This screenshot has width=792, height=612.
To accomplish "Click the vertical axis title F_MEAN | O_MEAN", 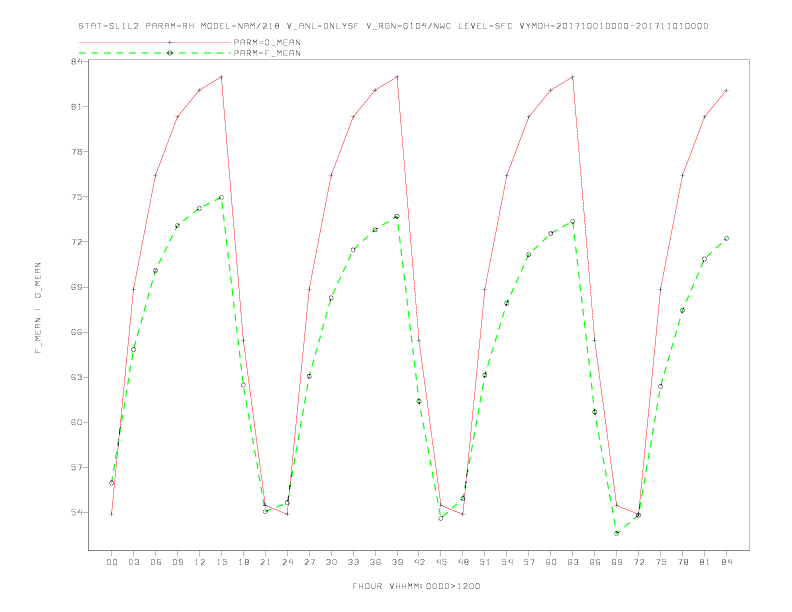I will [38, 308].
